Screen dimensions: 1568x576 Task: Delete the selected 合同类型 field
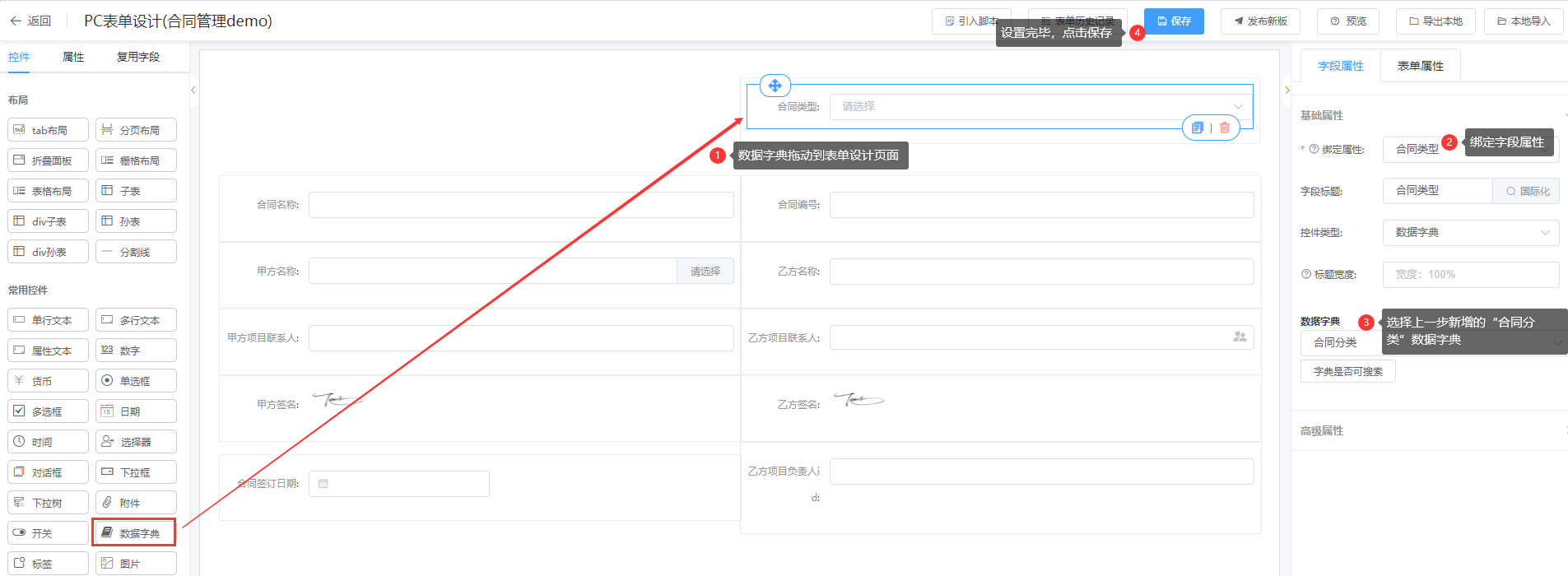click(1225, 128)
